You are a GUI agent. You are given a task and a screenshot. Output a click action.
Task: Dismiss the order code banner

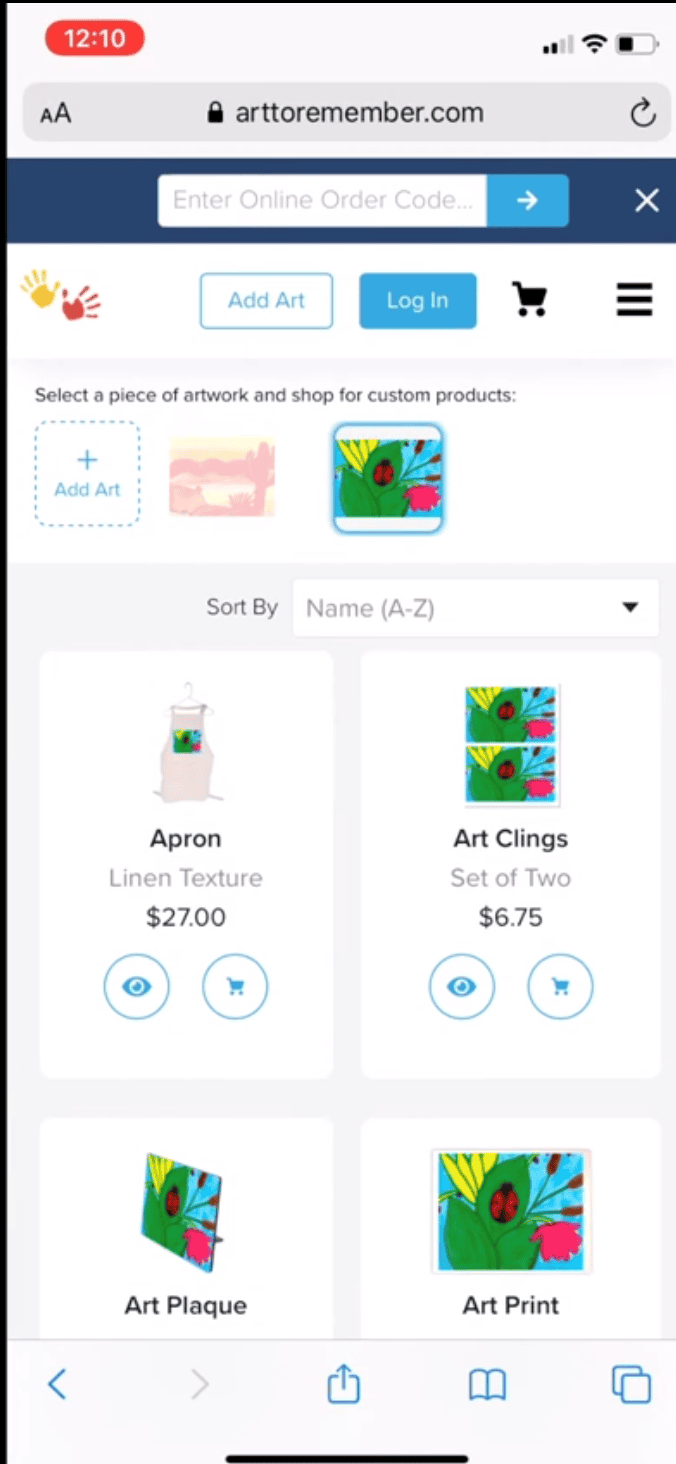coord(647,201)
